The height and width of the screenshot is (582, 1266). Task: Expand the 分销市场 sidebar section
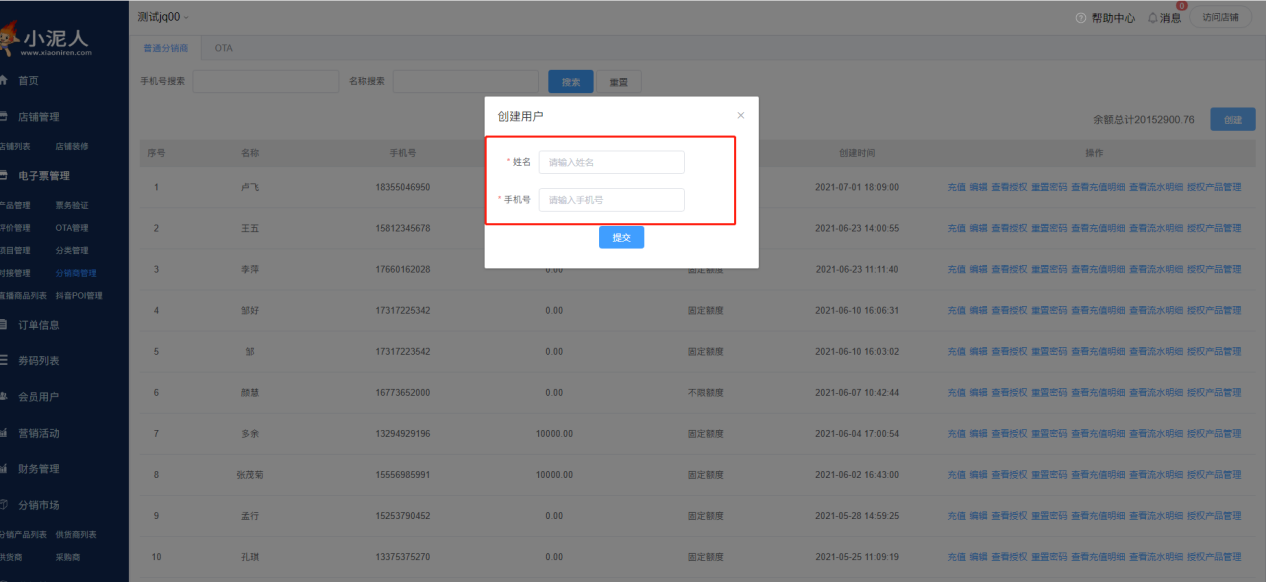38,505
